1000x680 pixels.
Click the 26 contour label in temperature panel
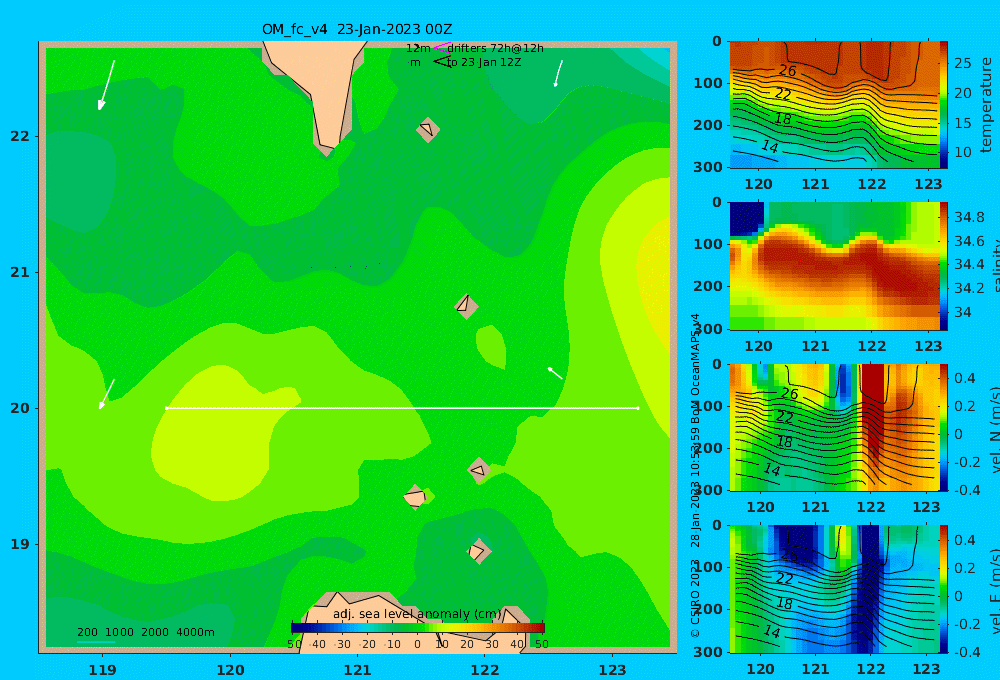788,70
